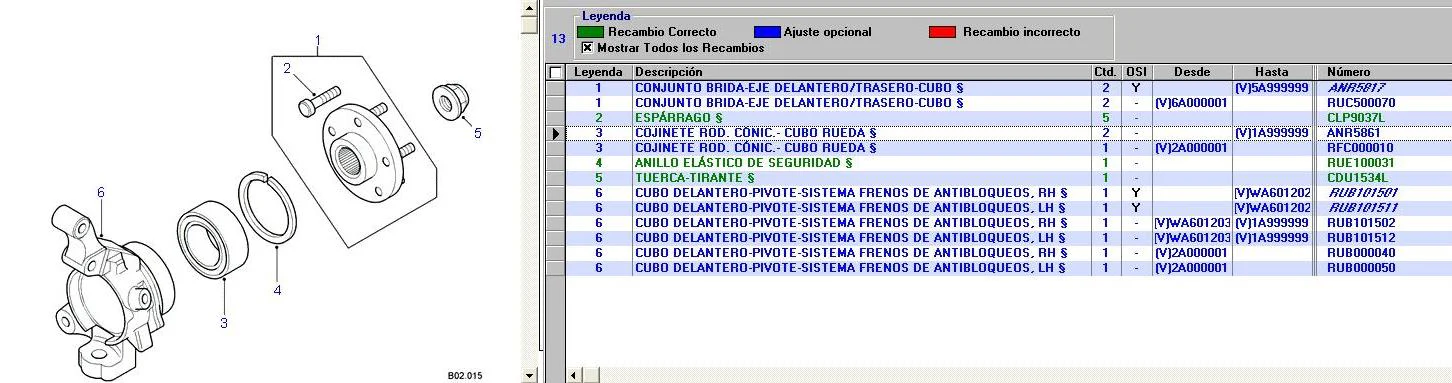Select callout number 1 in the diagram

pos(318,41)
